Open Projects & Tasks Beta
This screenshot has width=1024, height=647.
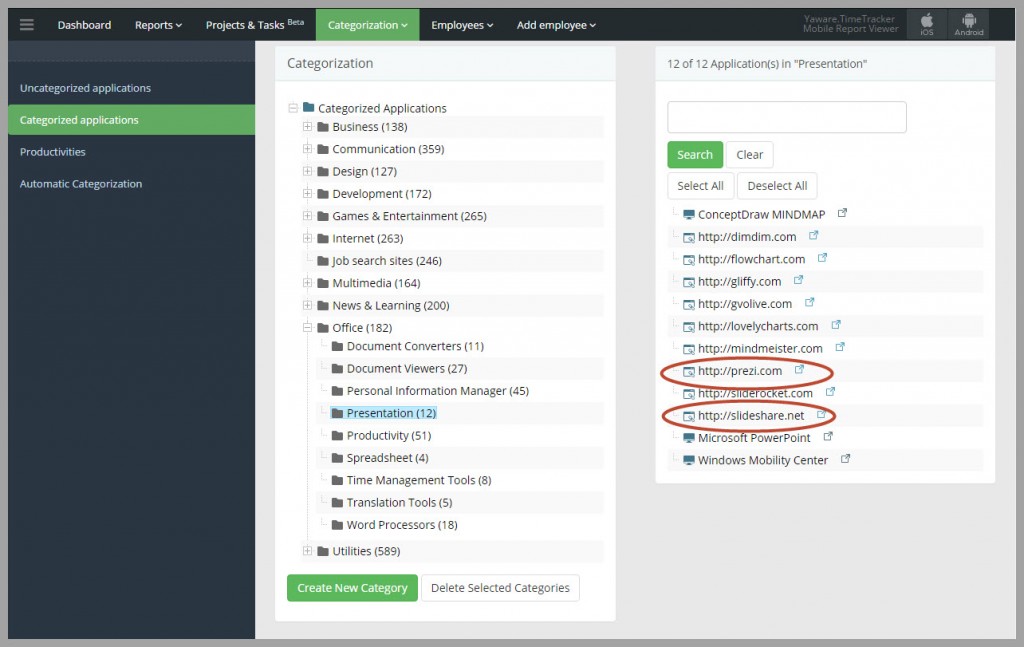[255, 25]
